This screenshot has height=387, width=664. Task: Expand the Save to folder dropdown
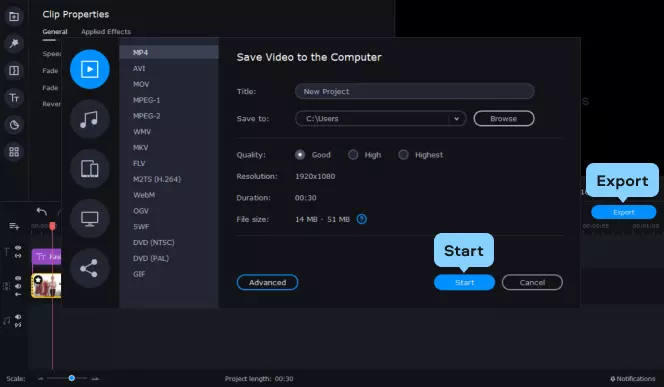pyautogui.click(x=456, y=119)
